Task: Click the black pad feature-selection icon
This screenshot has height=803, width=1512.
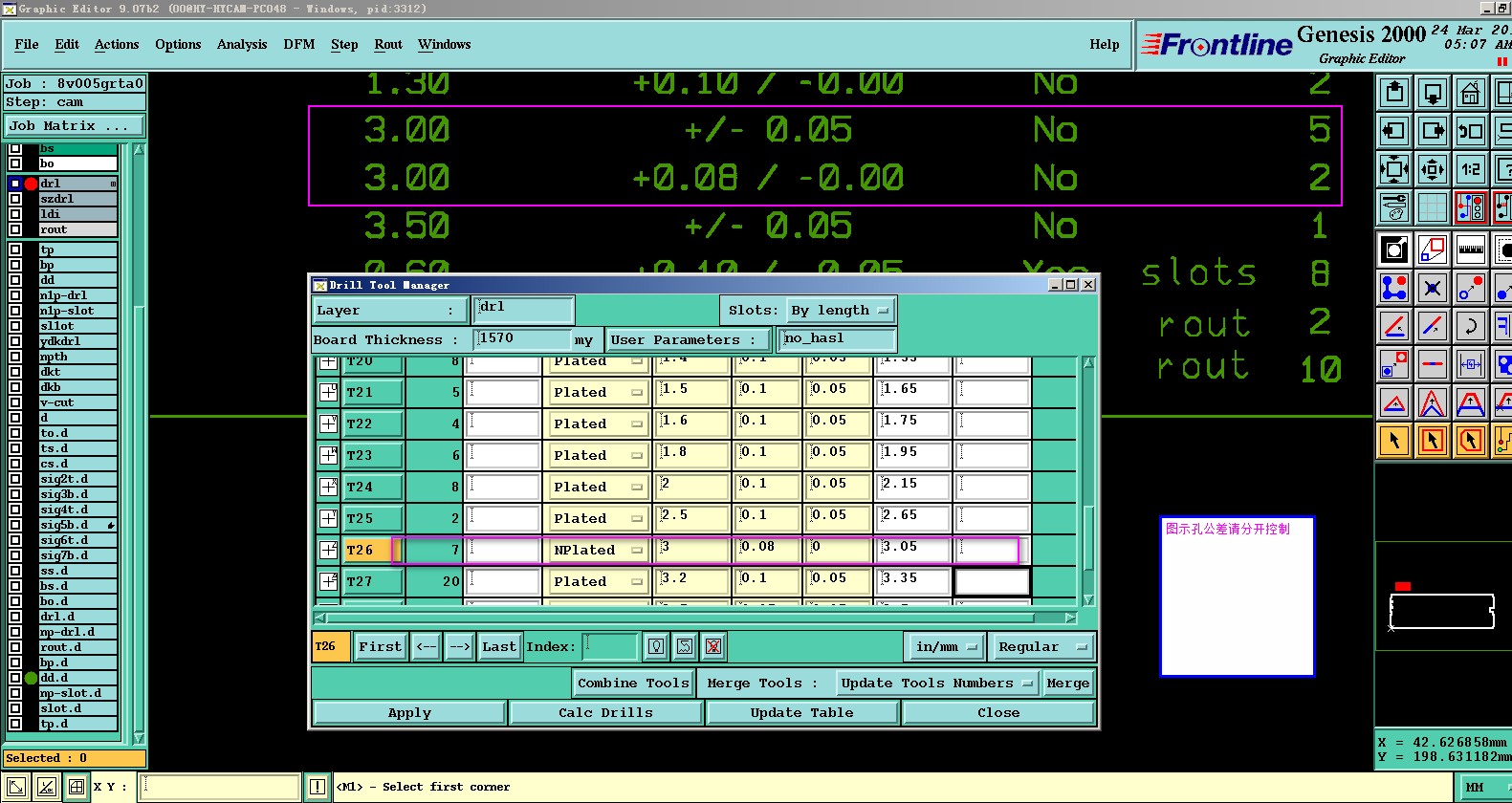Action: coord(1394,250)
